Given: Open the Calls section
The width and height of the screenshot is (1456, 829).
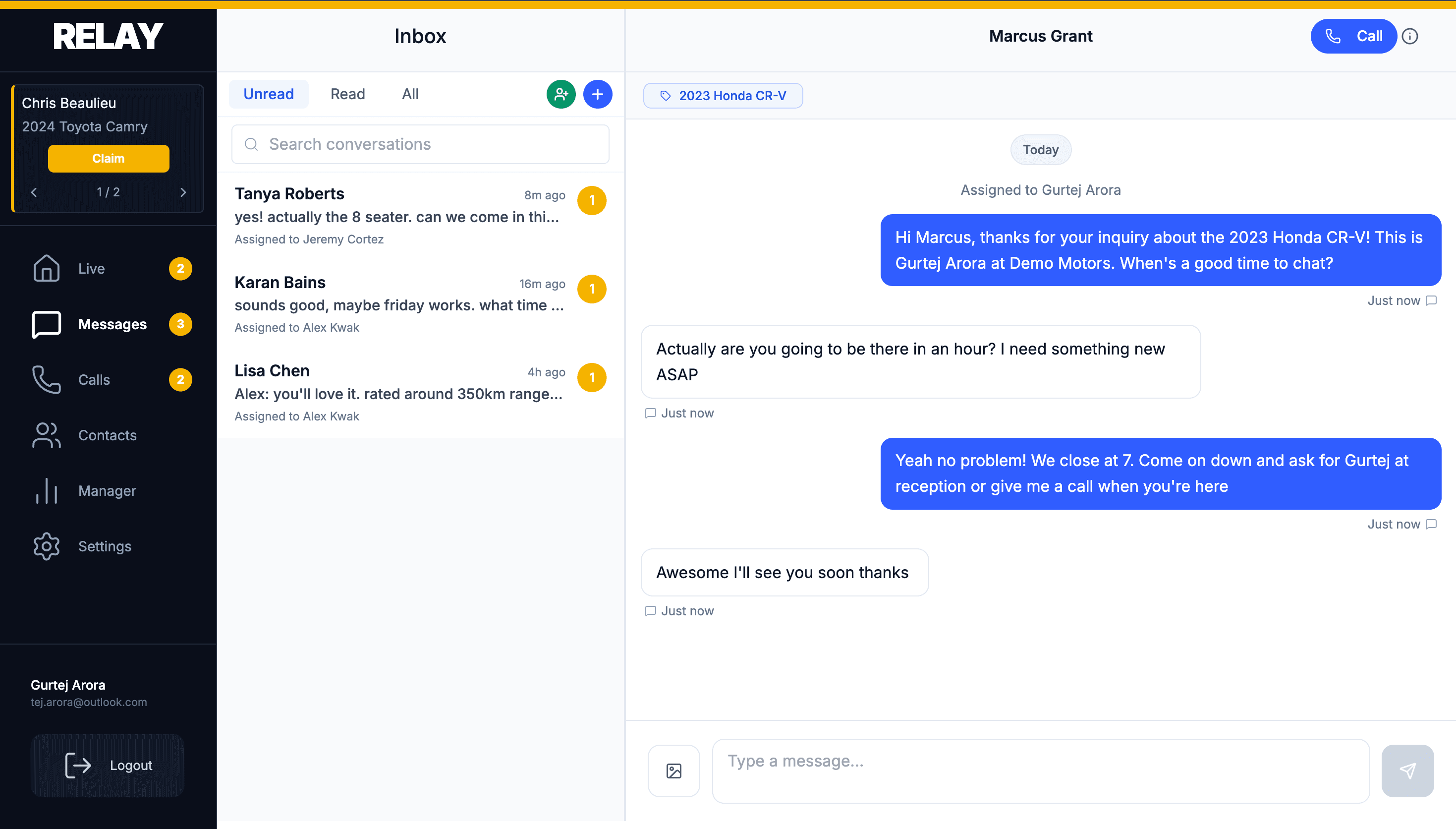Looking at the screenshot, I should [x=94, y=379].
